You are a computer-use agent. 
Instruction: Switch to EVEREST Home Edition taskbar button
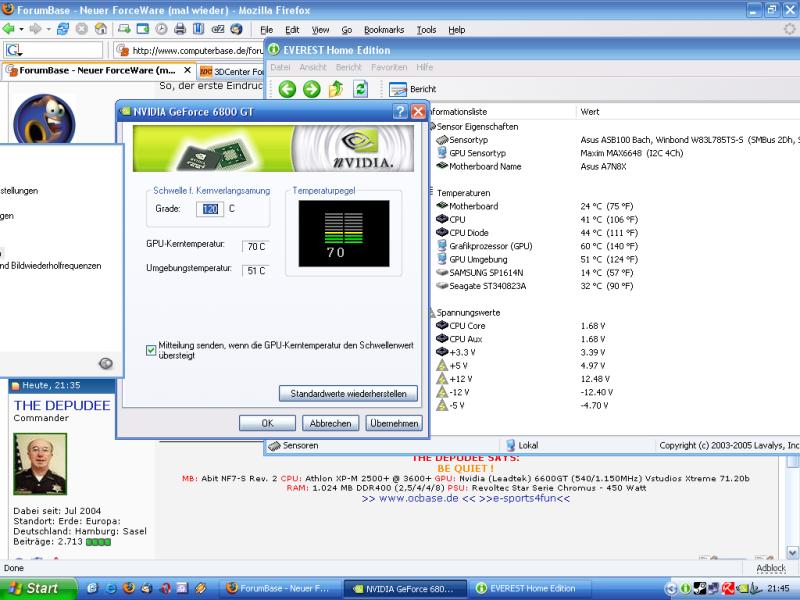530,588
